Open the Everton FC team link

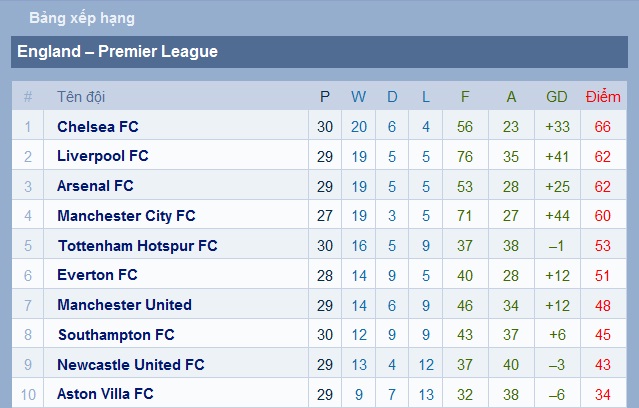(97, 275)
